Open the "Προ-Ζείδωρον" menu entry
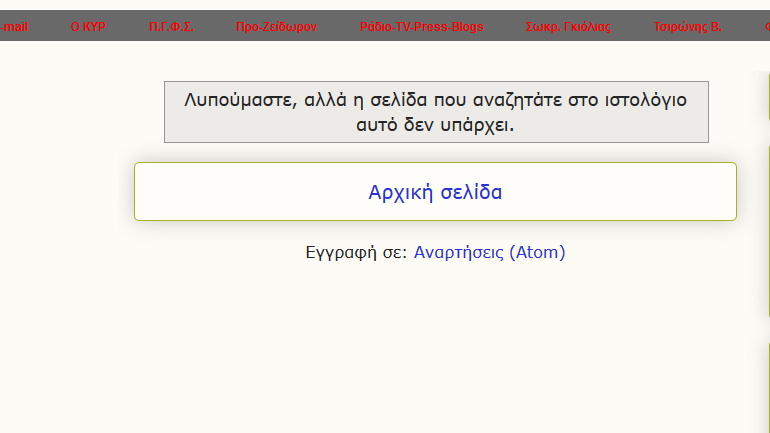Image resolution: width=770 pixels, height=433 pixels. (277, 27)
